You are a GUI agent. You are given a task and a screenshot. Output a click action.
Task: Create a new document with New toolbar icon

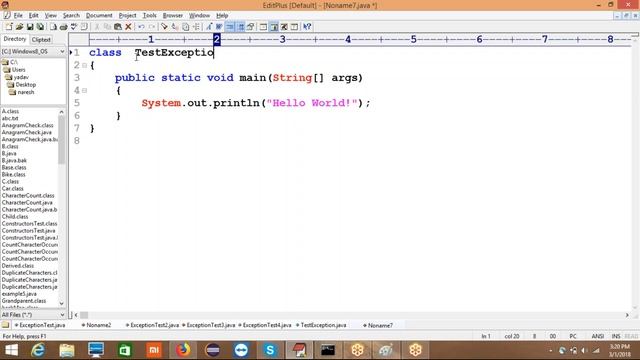(9, 27)
